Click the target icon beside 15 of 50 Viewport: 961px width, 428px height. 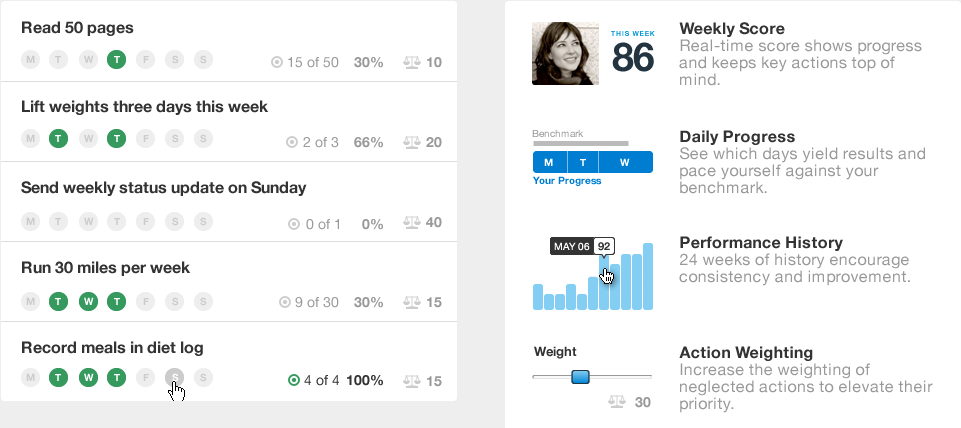(x=277, y=62)
